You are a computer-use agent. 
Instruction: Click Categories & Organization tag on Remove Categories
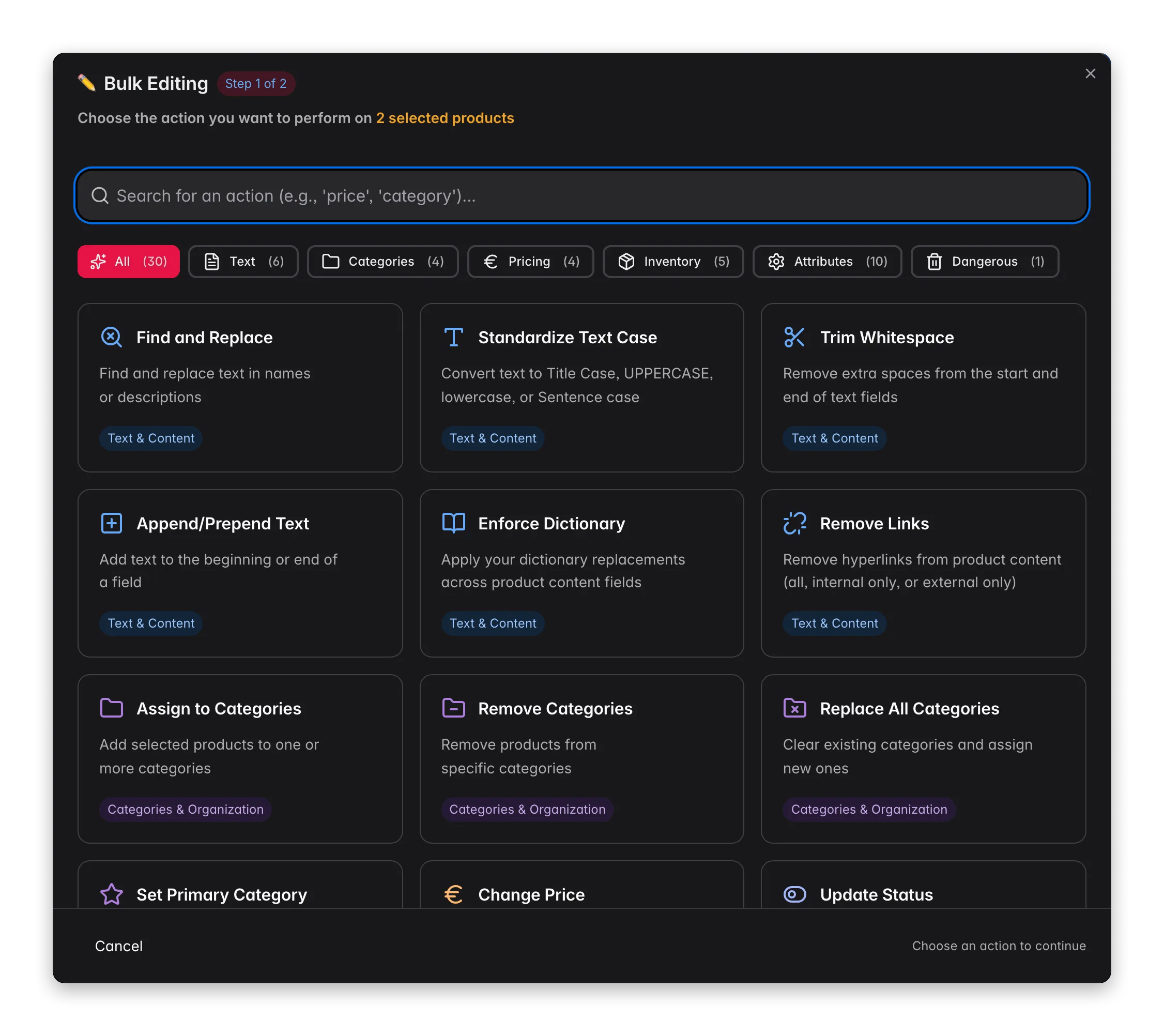click(x=527, y=810)
